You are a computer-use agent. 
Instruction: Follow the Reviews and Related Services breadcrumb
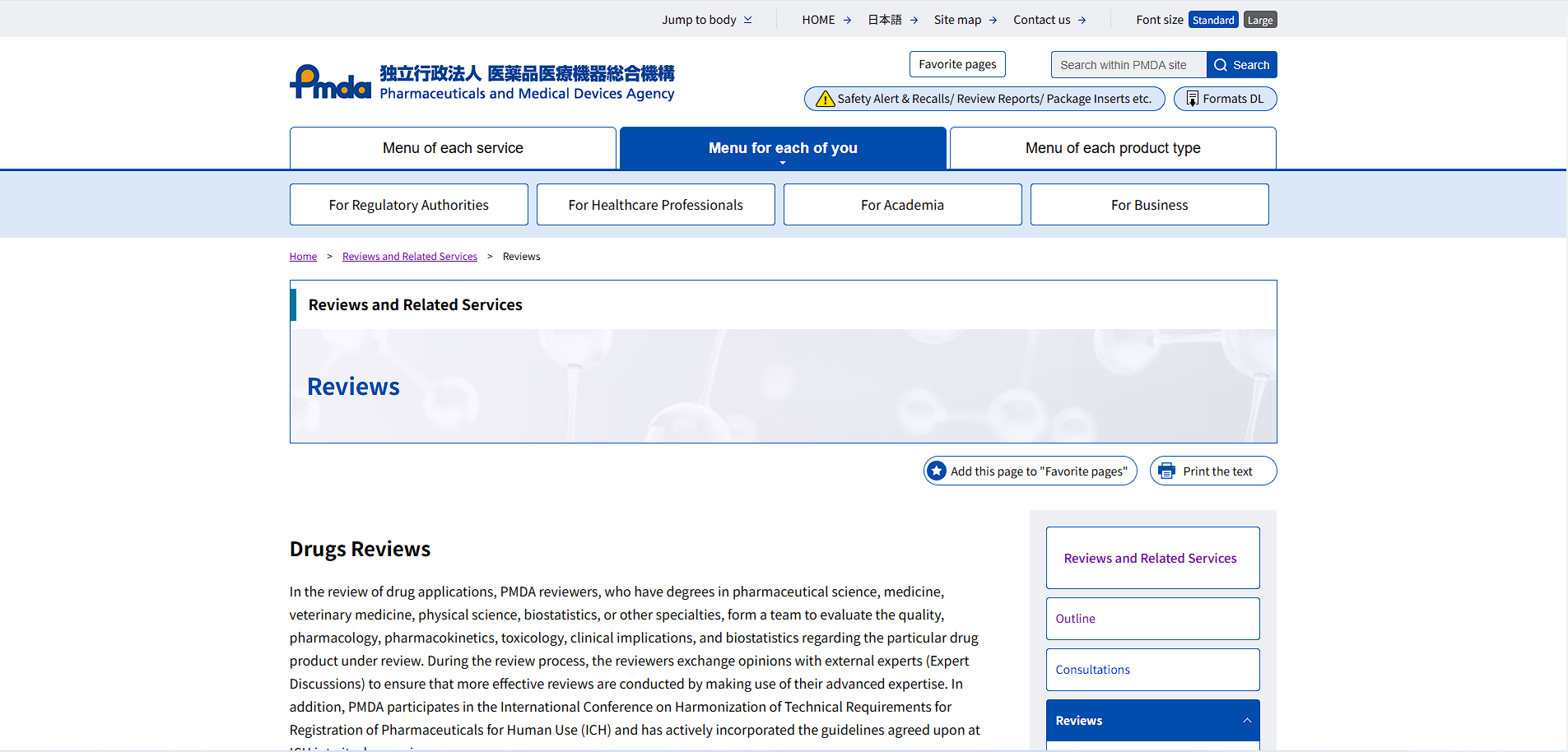click(x=409, y=257)
